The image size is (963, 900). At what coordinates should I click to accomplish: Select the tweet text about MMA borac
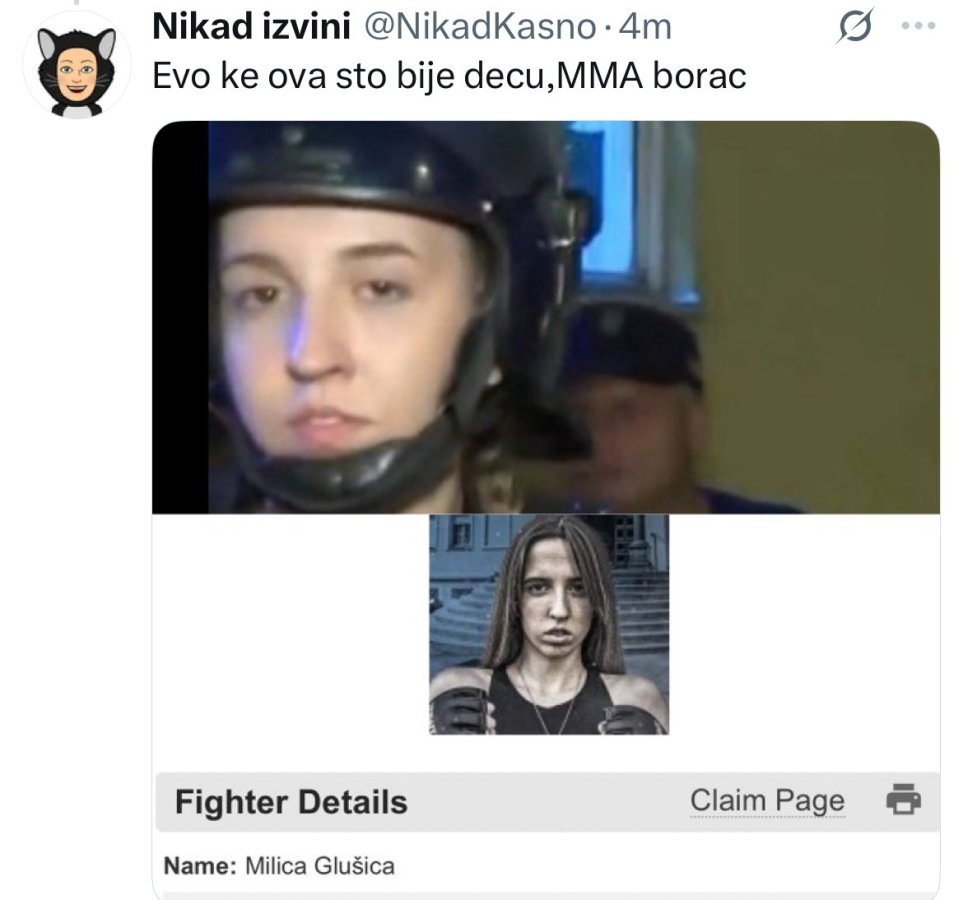tap(449, 76)
